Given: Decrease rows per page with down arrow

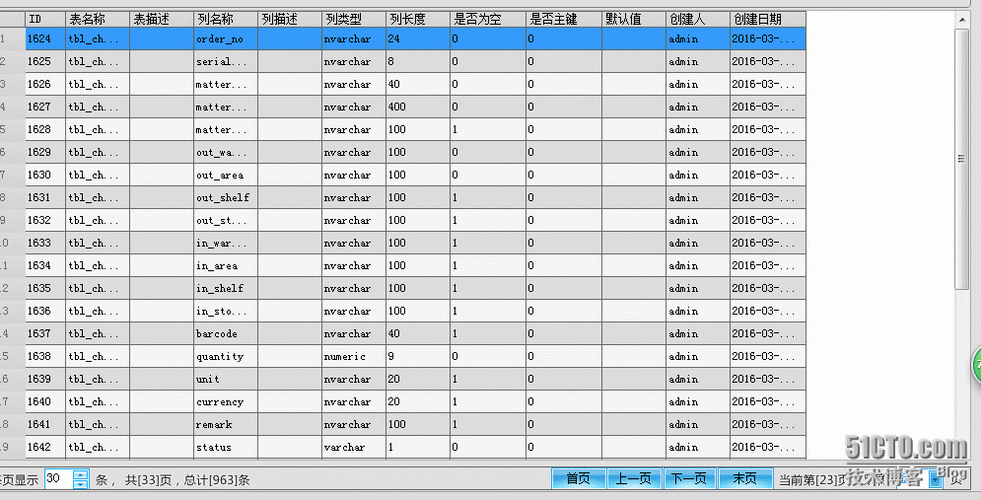Looking at the screenshot, I should 81,484.
